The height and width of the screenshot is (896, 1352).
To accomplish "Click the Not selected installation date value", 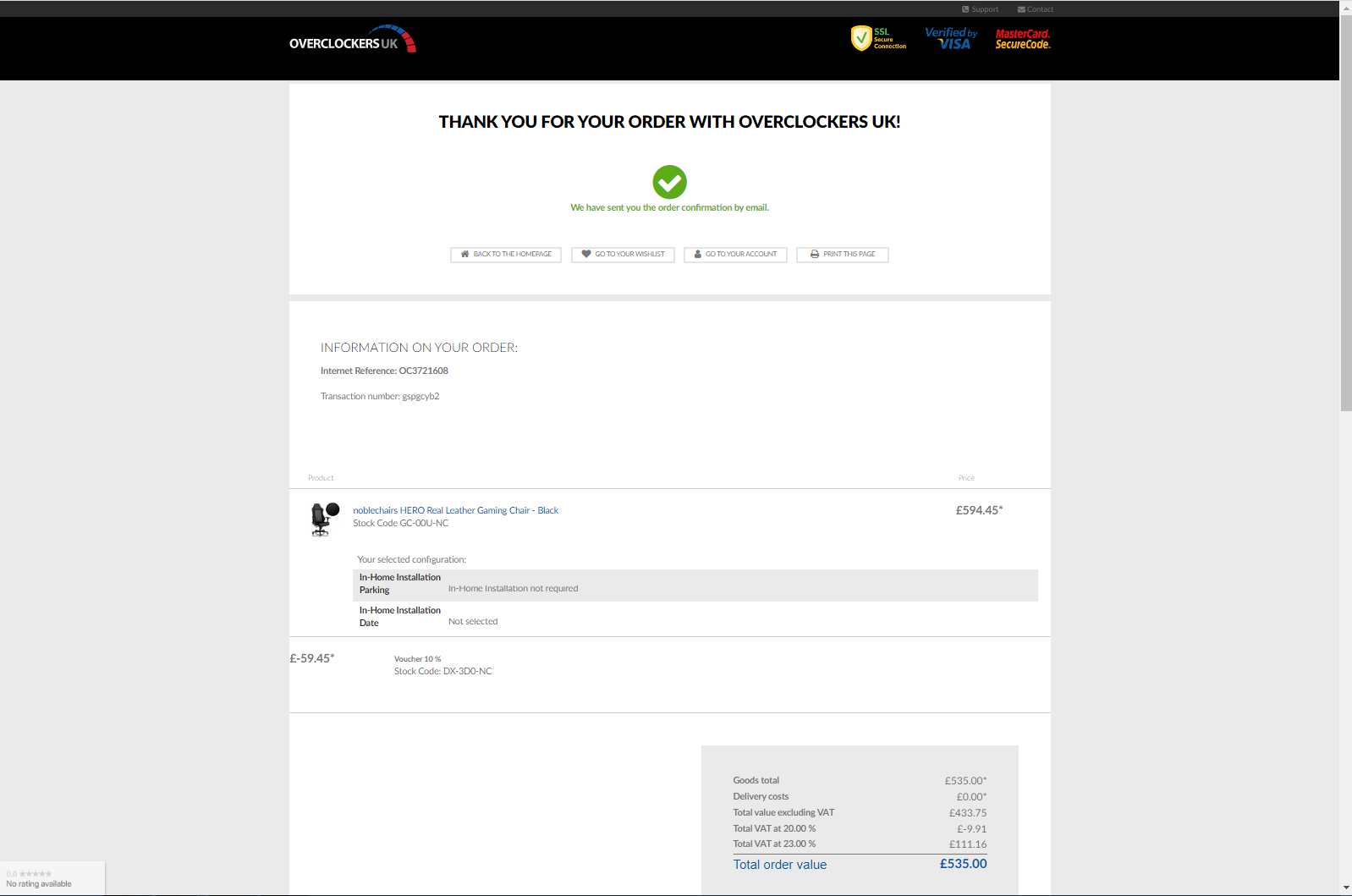I will tap(473, 622).
